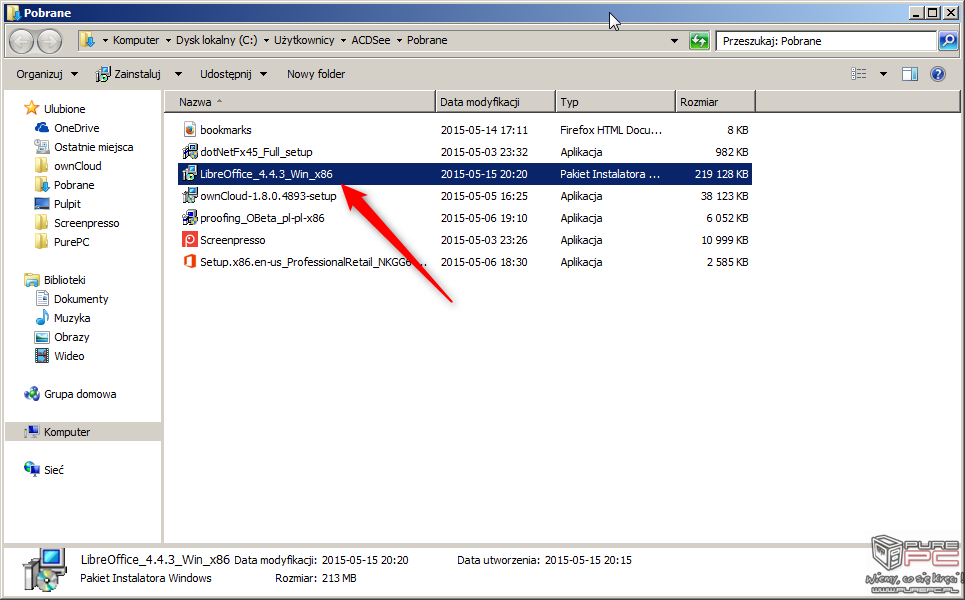Image resolution: width=965 pixels, height=600 pixels.
Task: Click the bookmarks file icon
Action: [190, 130]
